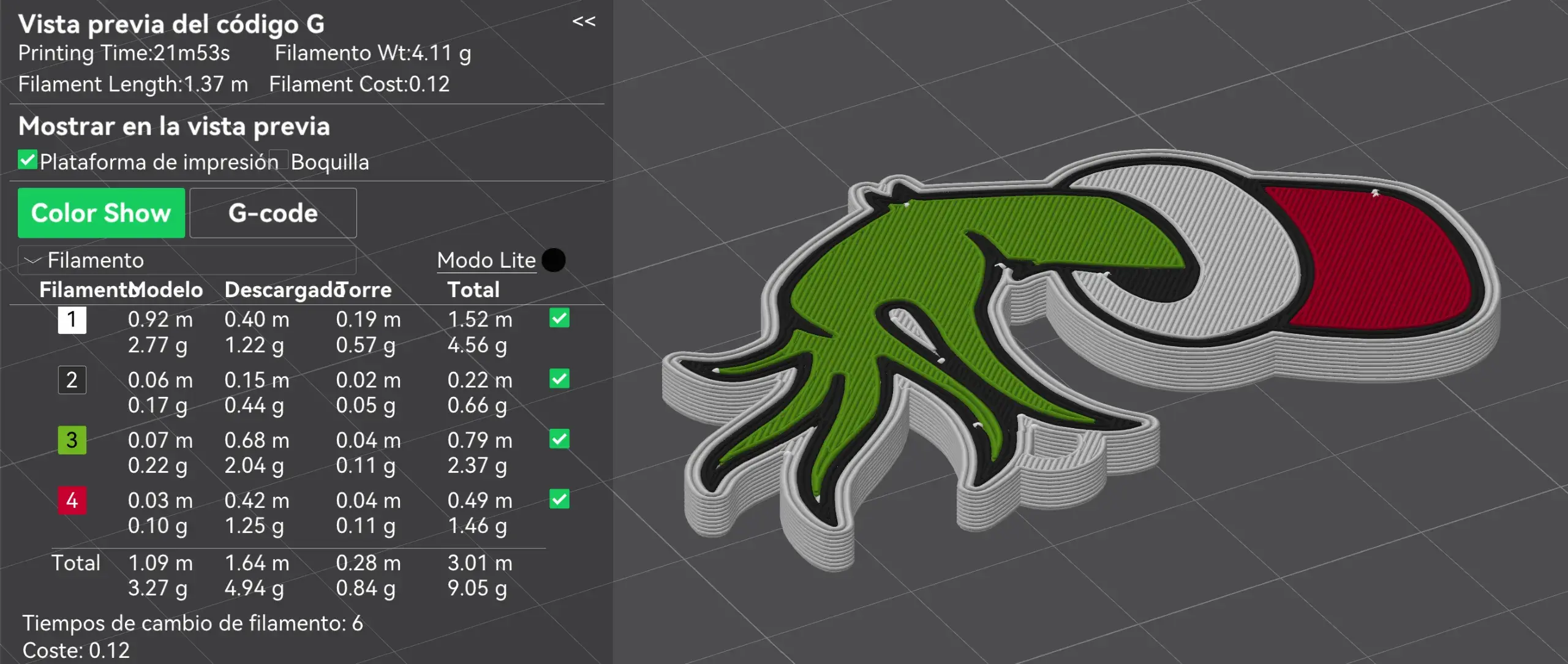This screenshot has height=664, width=1568.
Task: Click the Modelo column header
Action: (x=166, y=290)
